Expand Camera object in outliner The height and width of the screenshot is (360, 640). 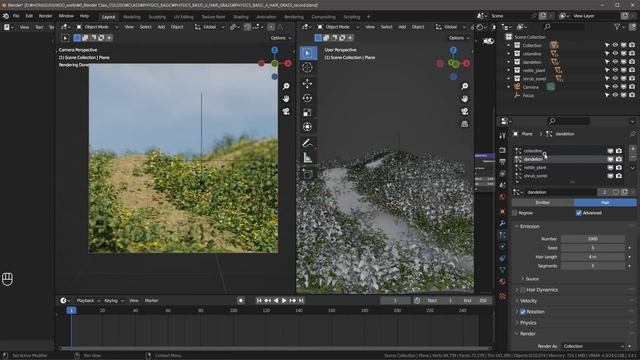coord(509,87)
